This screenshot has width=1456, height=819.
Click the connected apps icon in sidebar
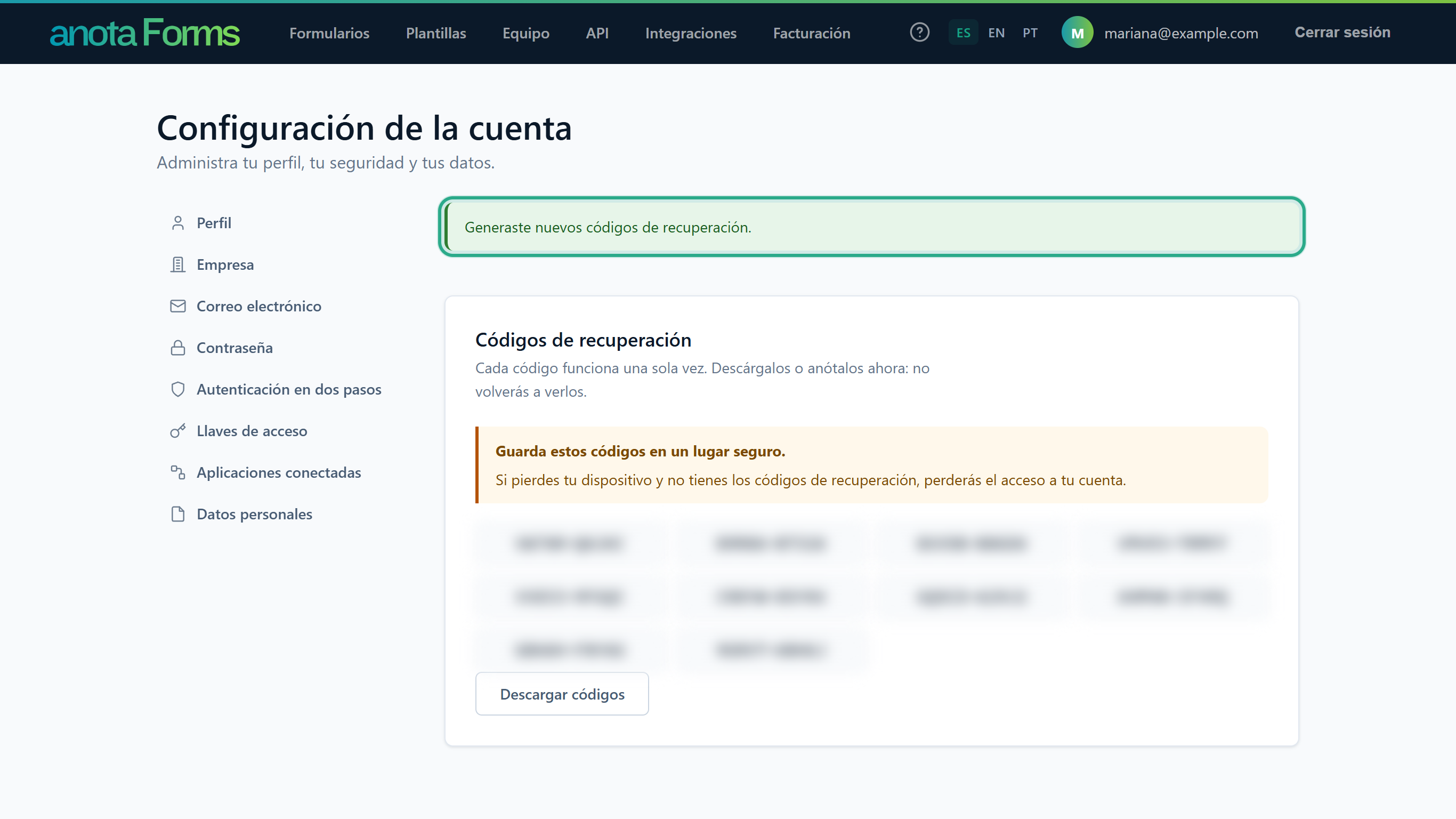coord(178,472)
